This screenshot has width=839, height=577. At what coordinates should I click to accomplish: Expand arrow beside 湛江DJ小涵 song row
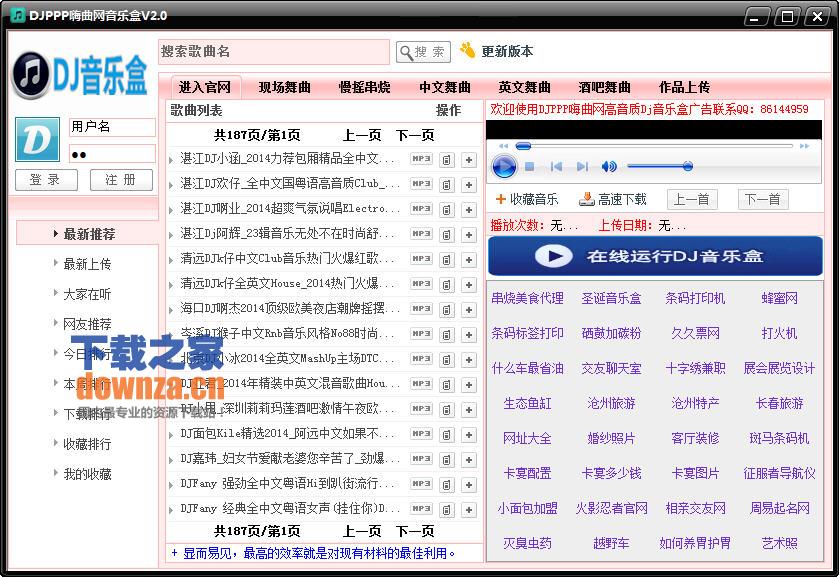tap(171, 160)
